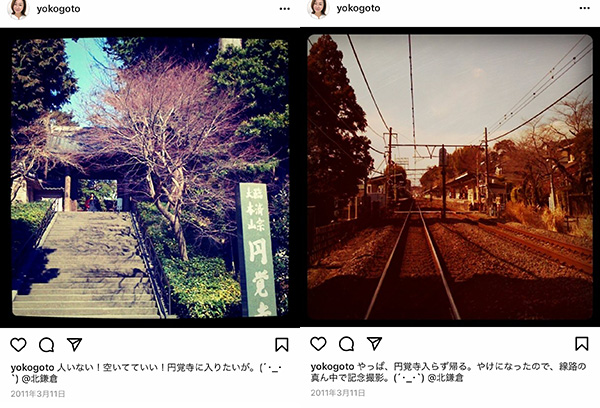This screenshot has height=408, width=600.
Task: Open the right post's 2011年3月11日 date
Action: (x=338, y=393)
